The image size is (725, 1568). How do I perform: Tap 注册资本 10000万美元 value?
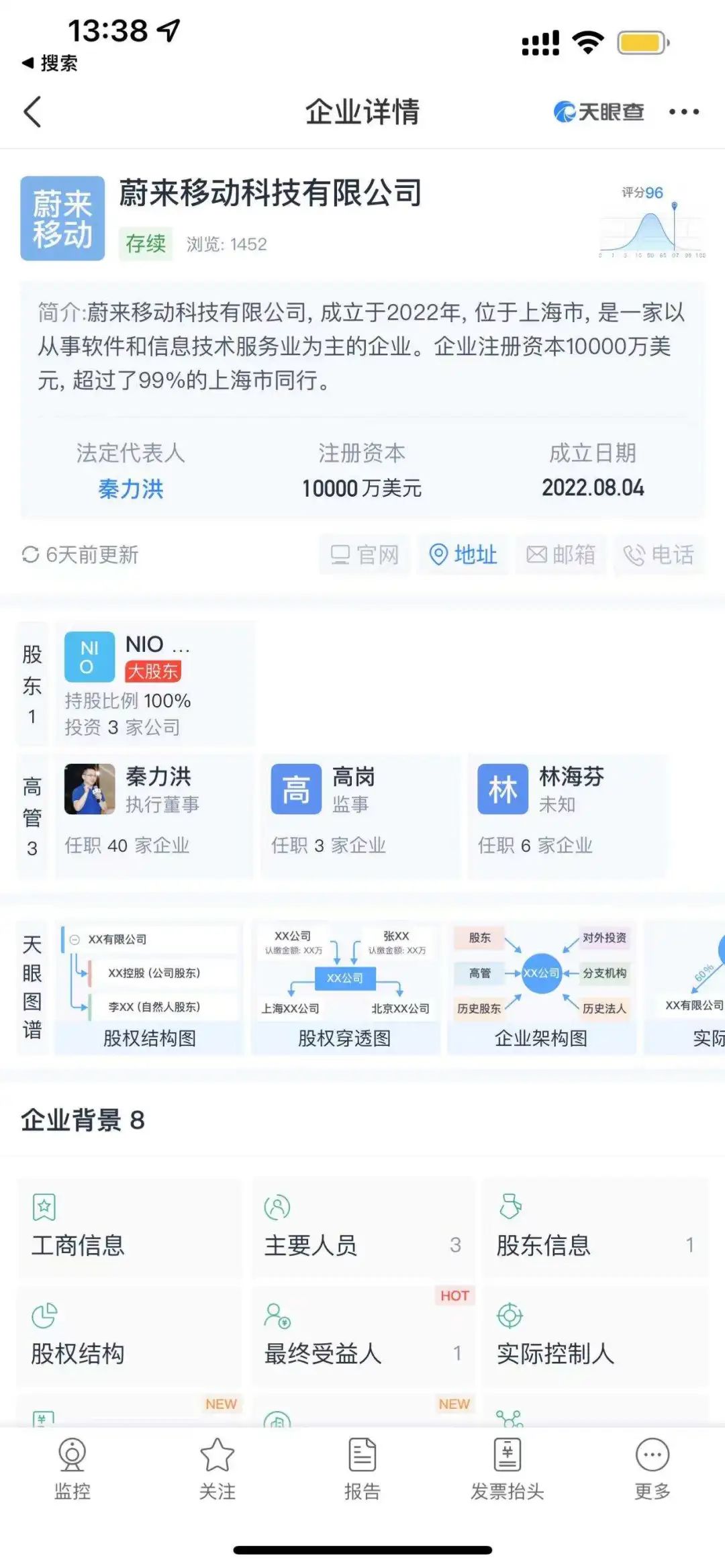[362, 488]
